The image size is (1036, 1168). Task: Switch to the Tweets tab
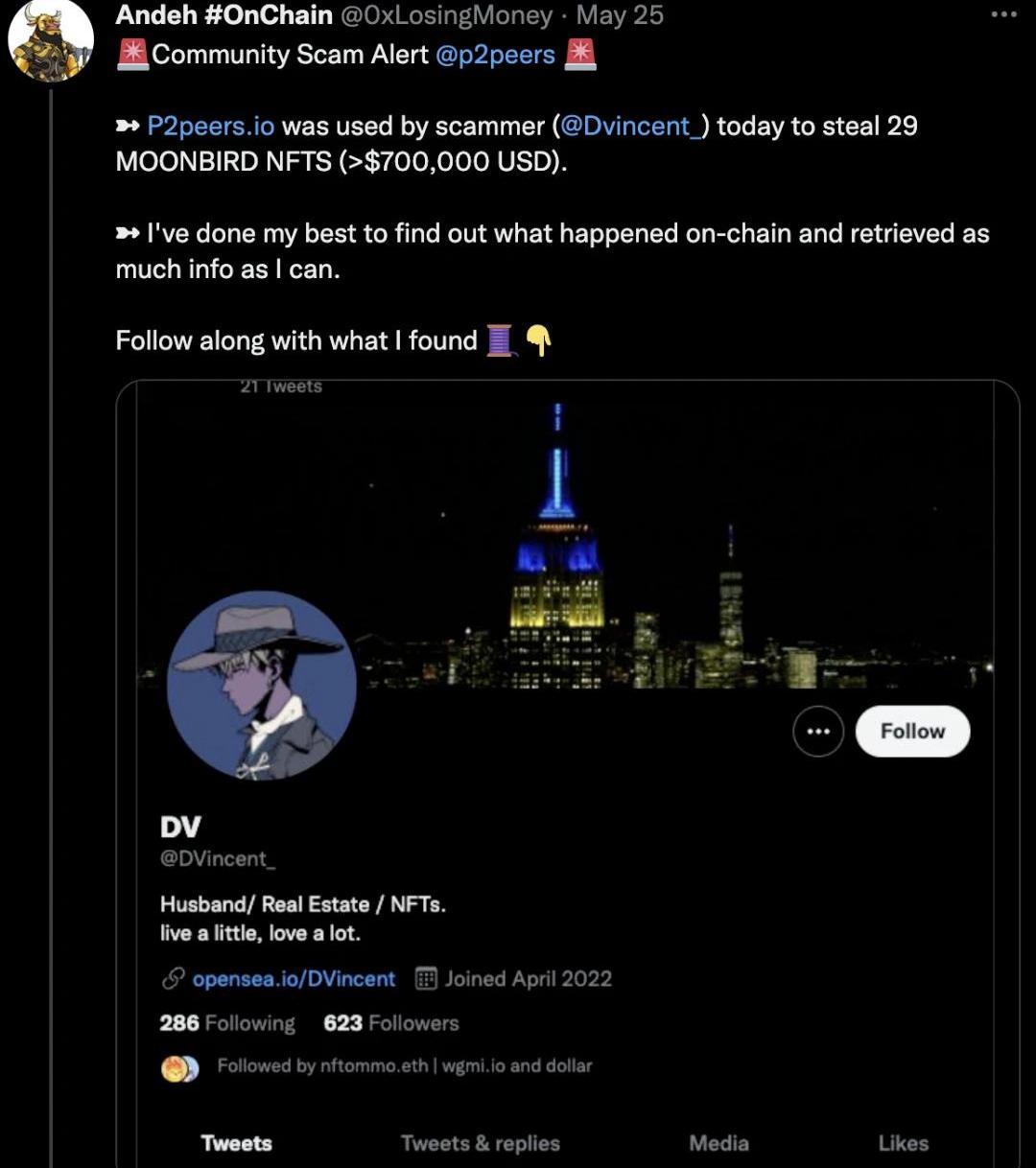(236, 1143)
